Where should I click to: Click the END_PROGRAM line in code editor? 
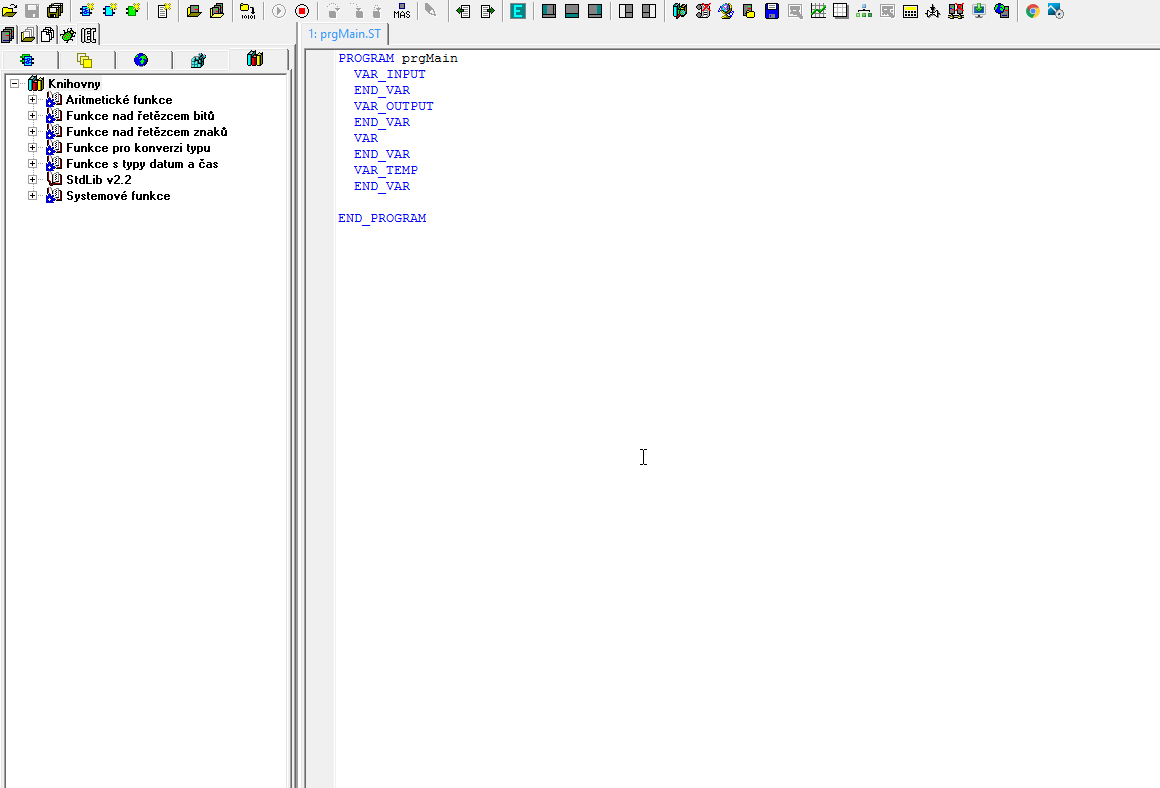(382, 218)
